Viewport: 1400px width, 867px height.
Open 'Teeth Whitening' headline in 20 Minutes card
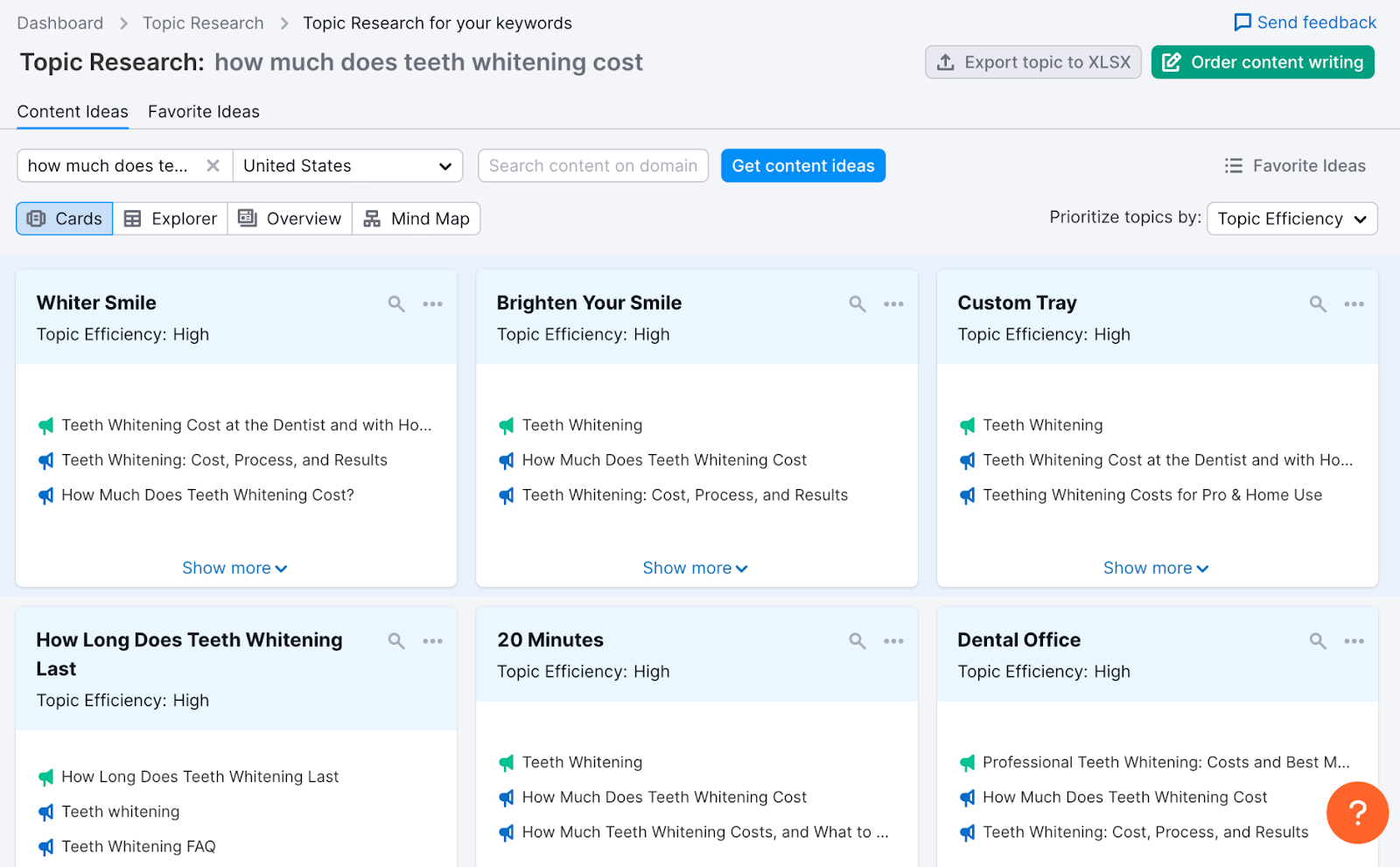(582, 763)
